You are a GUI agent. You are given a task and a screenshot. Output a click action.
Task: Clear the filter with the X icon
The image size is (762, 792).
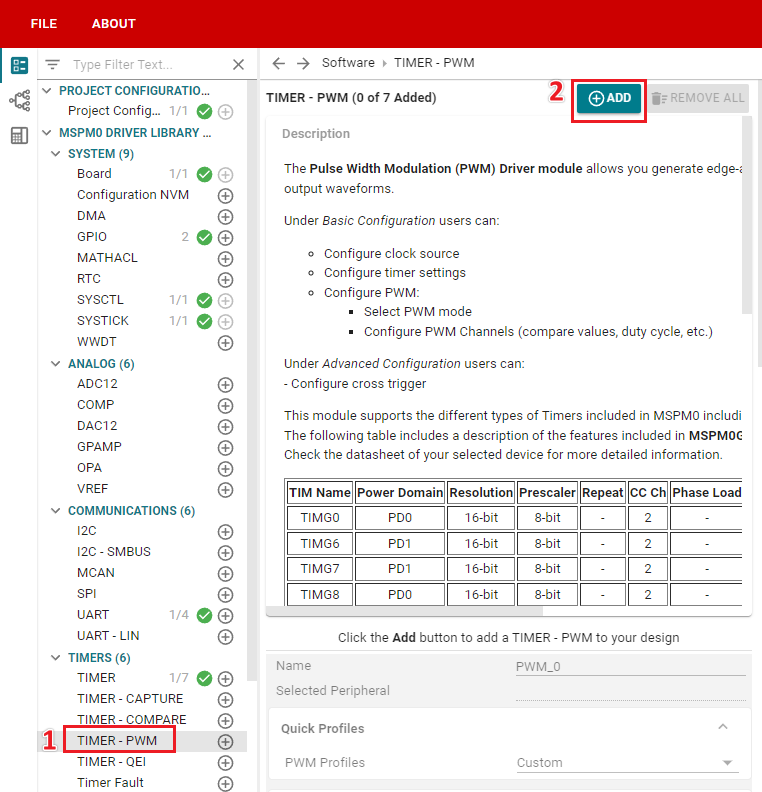click(238, 65)
